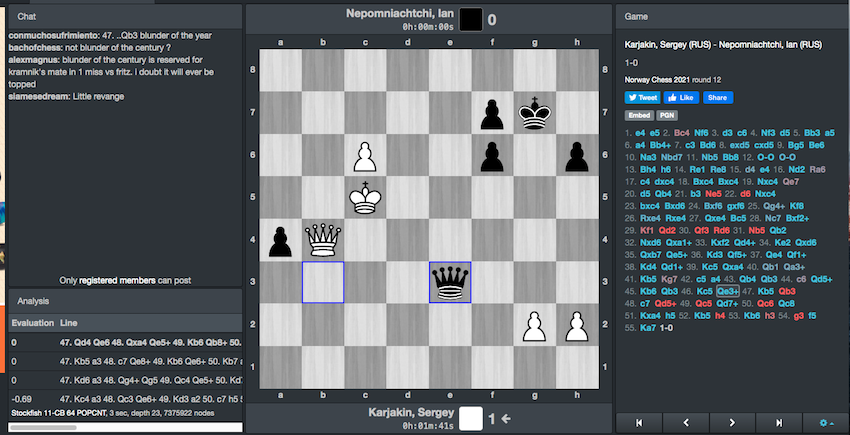Click the Evaluation column header
Screen dimensions: 850x435
33,323
